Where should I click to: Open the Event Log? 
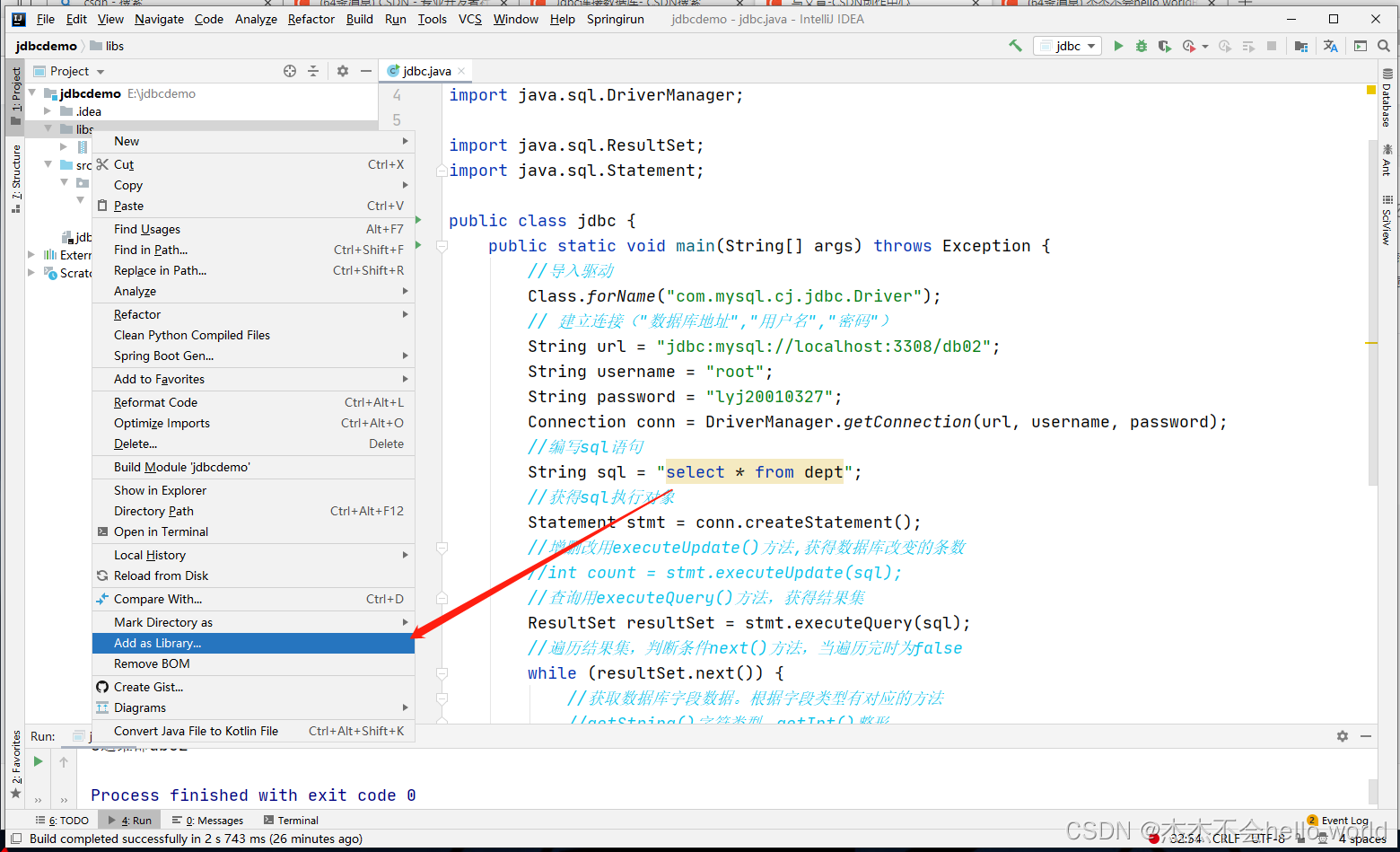pos(1337,821)
